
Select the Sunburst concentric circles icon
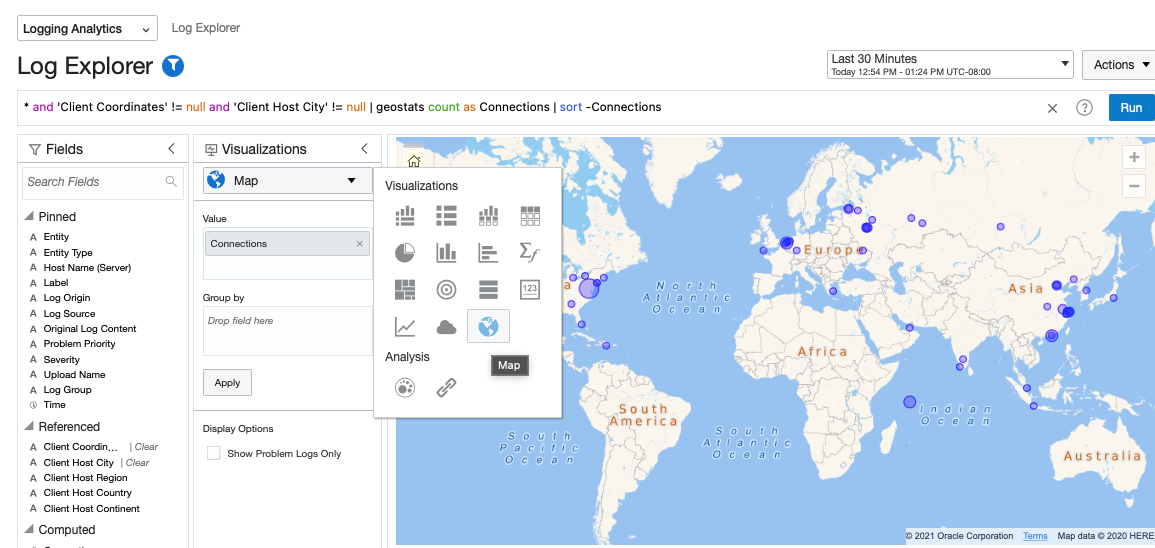point(446,289)
